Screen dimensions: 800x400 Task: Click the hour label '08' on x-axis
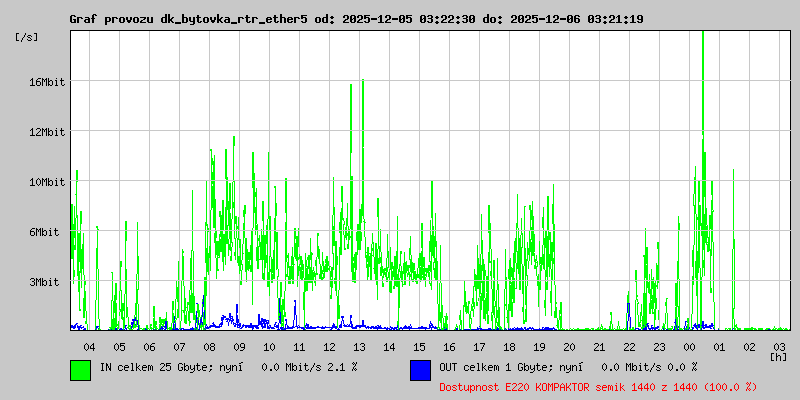click(209, 347)
